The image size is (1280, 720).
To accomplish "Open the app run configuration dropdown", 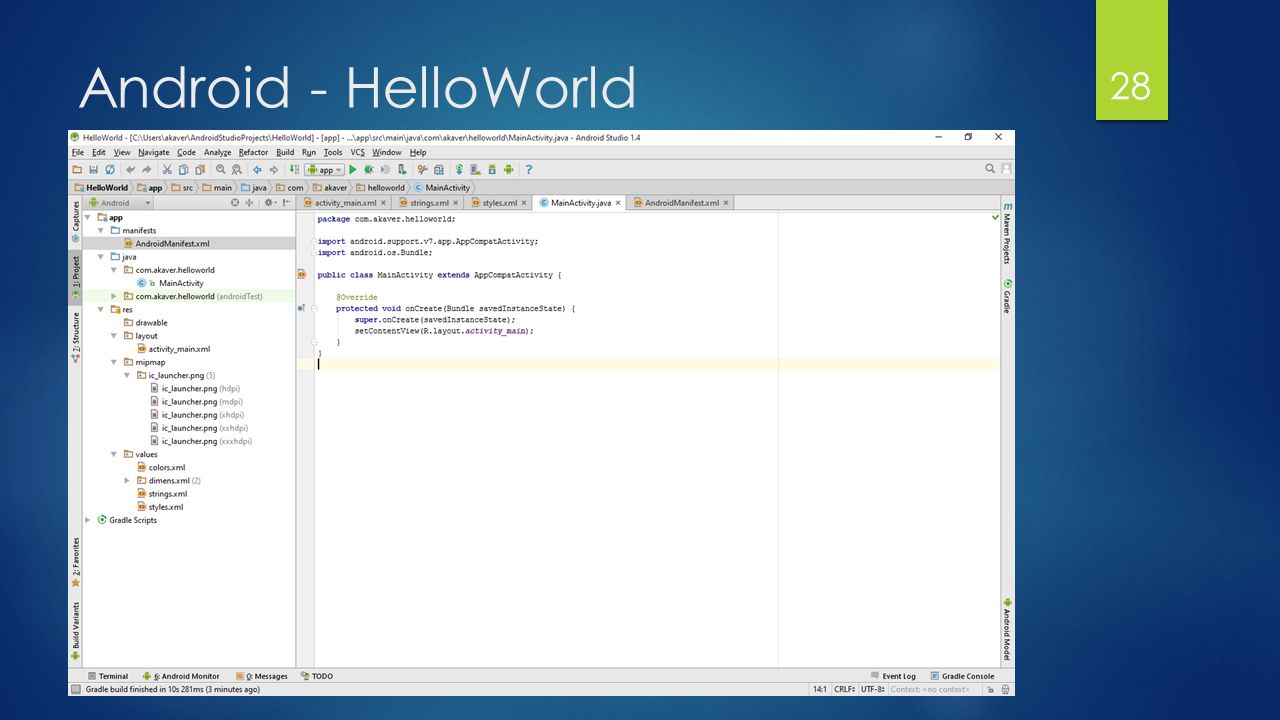I will 325,170.
